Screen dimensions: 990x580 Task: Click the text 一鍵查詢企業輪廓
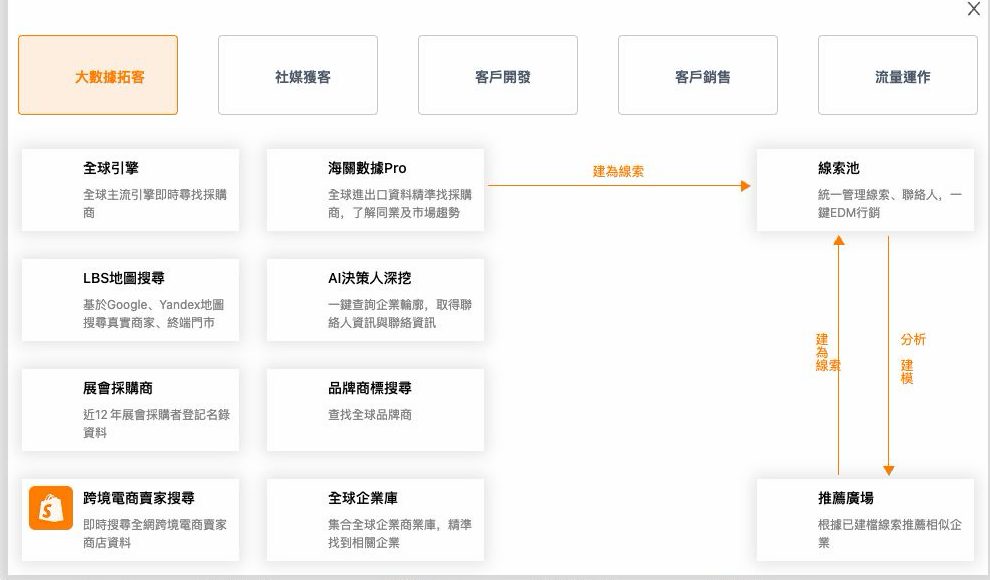tap(376, 305)
